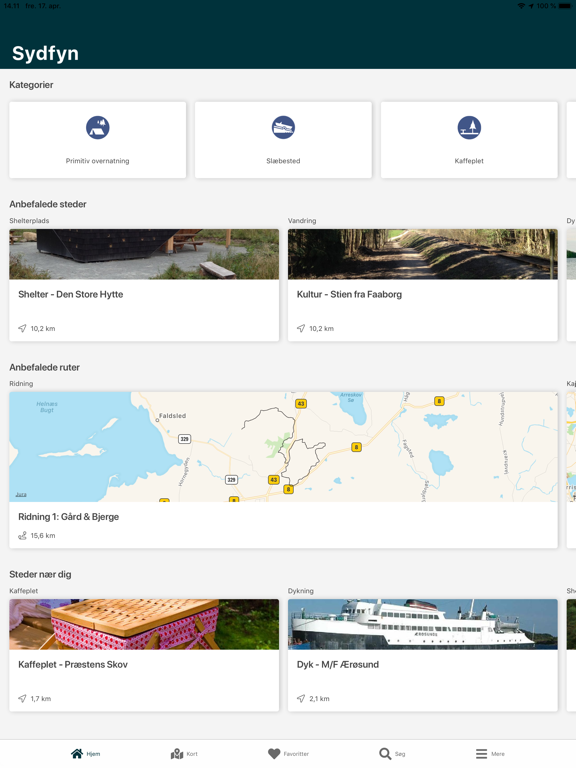Click the Anbefalede ruter heading
Viewport: 576px width, 768px height.
45,367
